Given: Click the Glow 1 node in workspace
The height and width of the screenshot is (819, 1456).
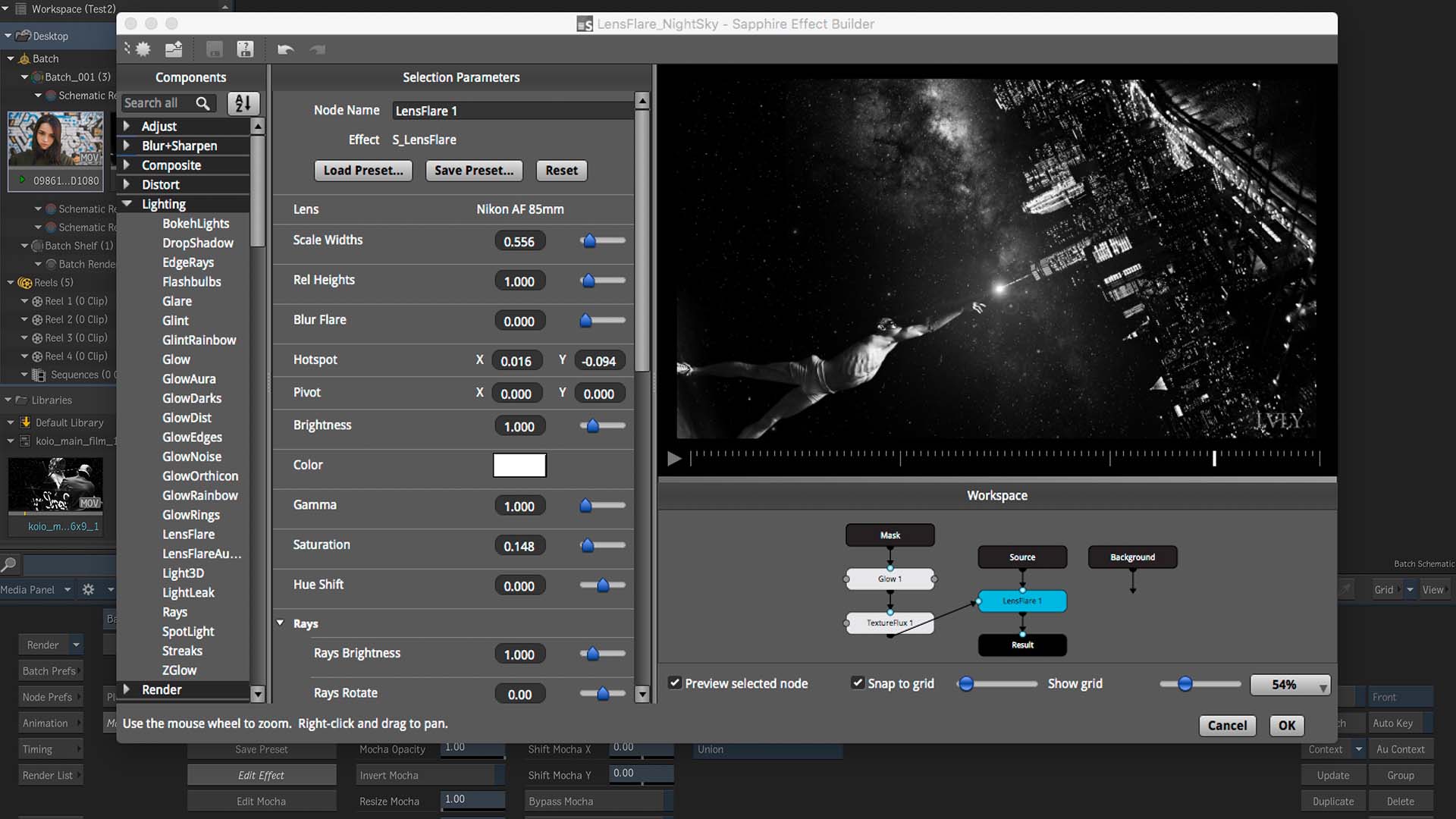Looking at the screenshot, I should 889,578.
